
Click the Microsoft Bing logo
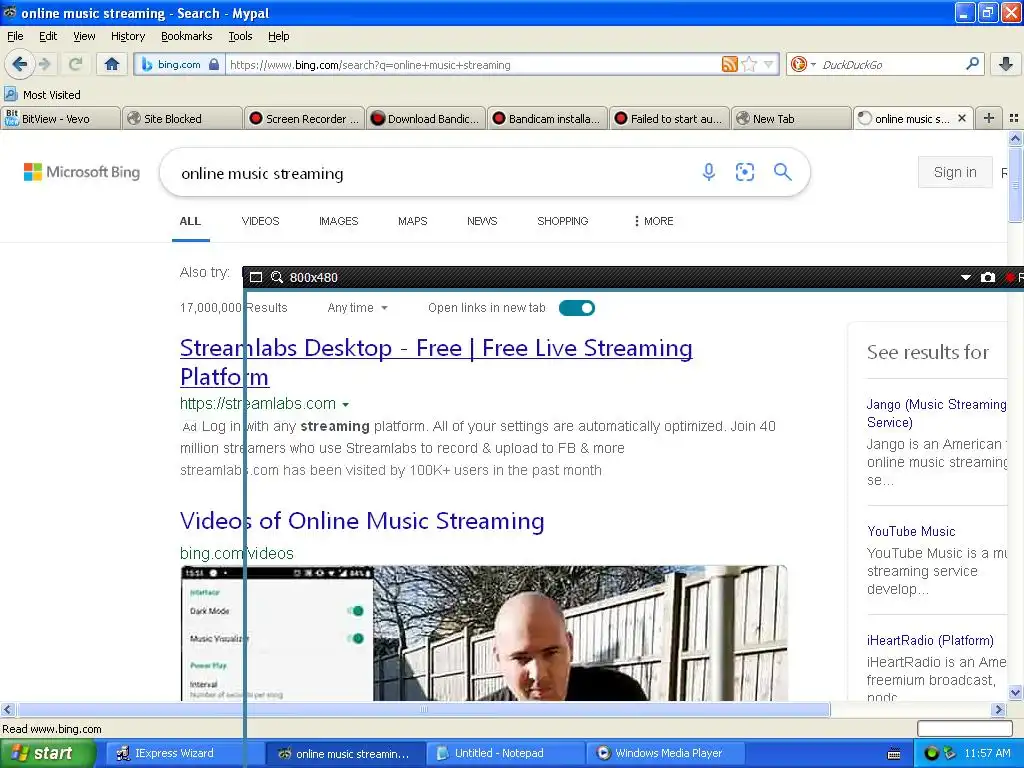(82, 172)
